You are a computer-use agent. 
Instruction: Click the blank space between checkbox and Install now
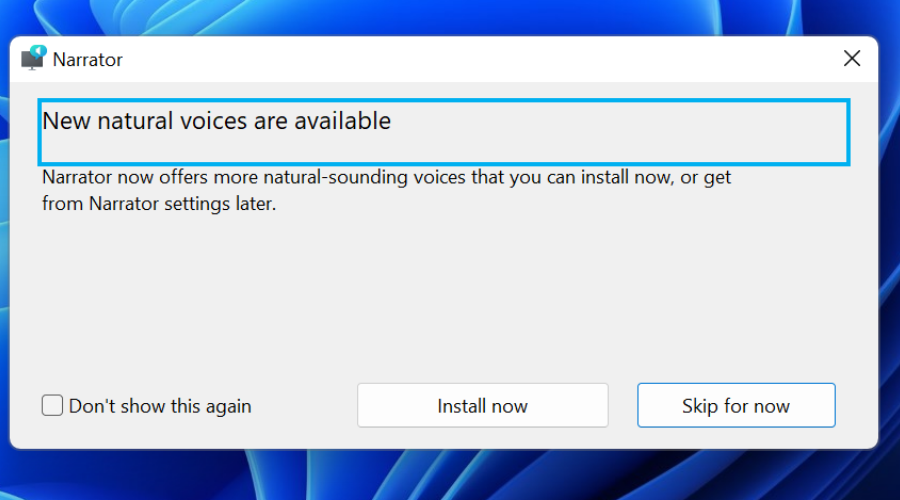(304, 406)
